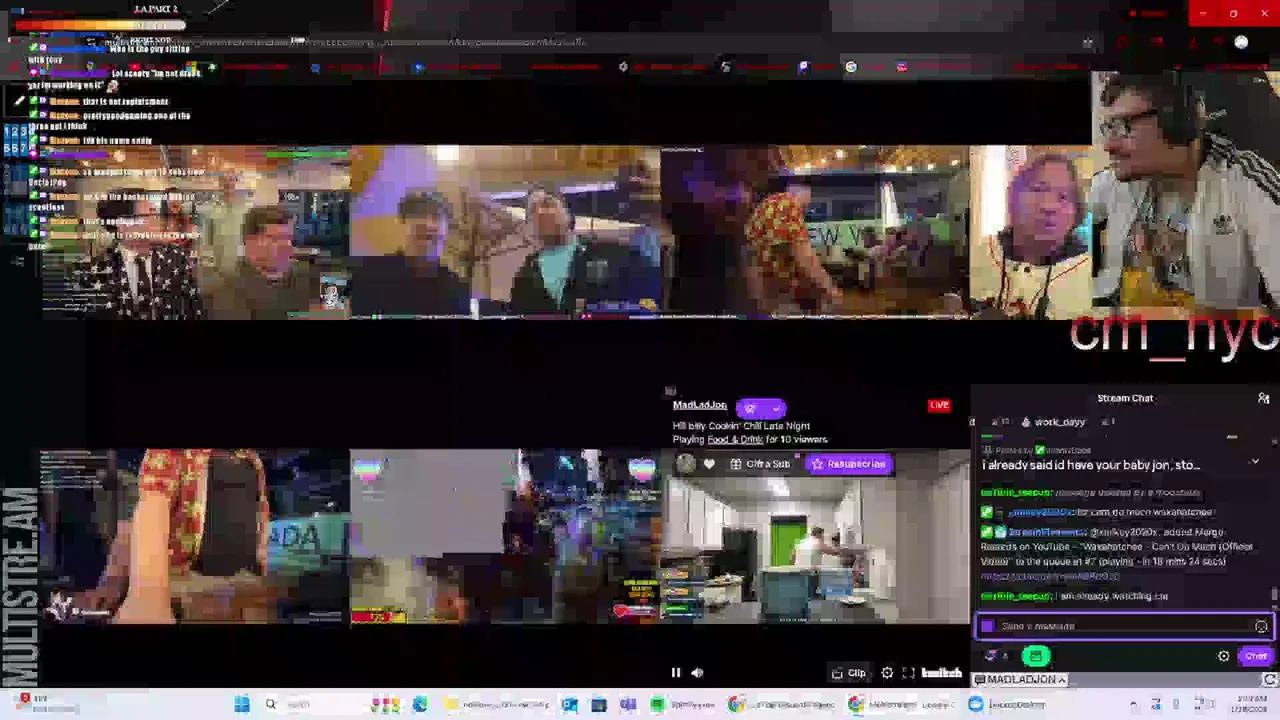
Task: Open the Clip button on the player
Action: click(x=849, y=673)
